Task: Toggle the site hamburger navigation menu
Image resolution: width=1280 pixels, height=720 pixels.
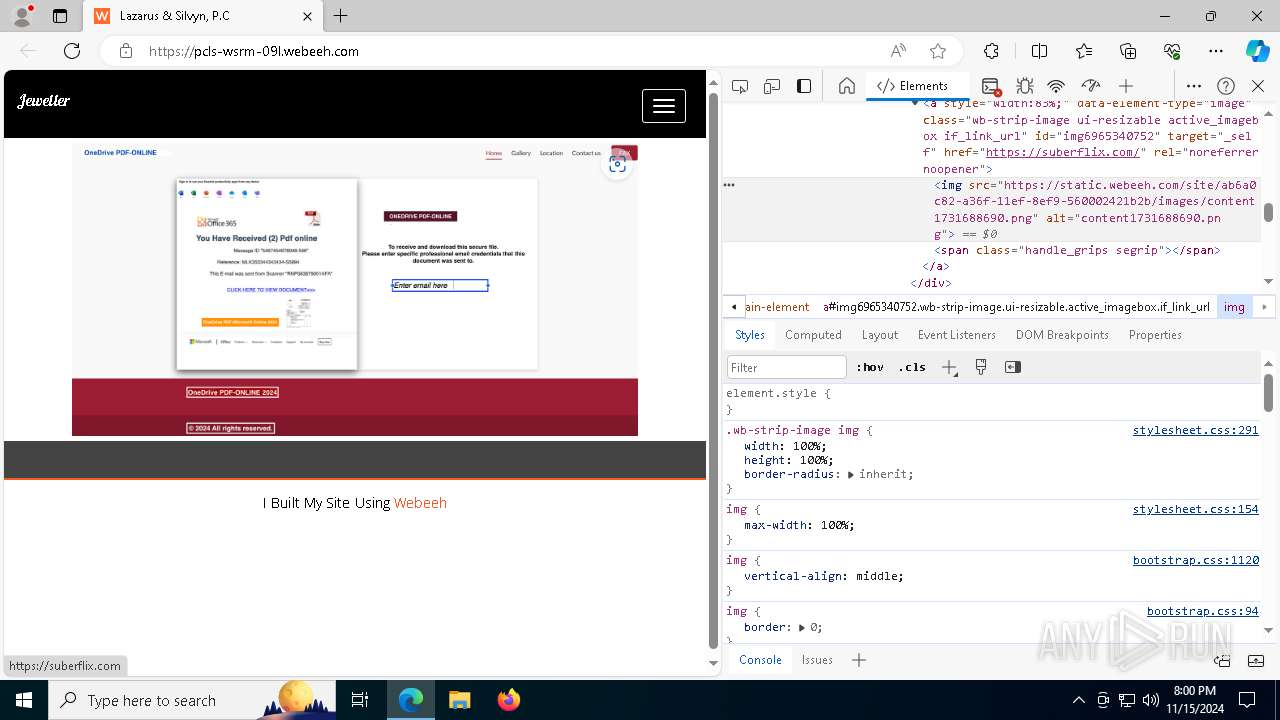Action: (x=664, y=106)
